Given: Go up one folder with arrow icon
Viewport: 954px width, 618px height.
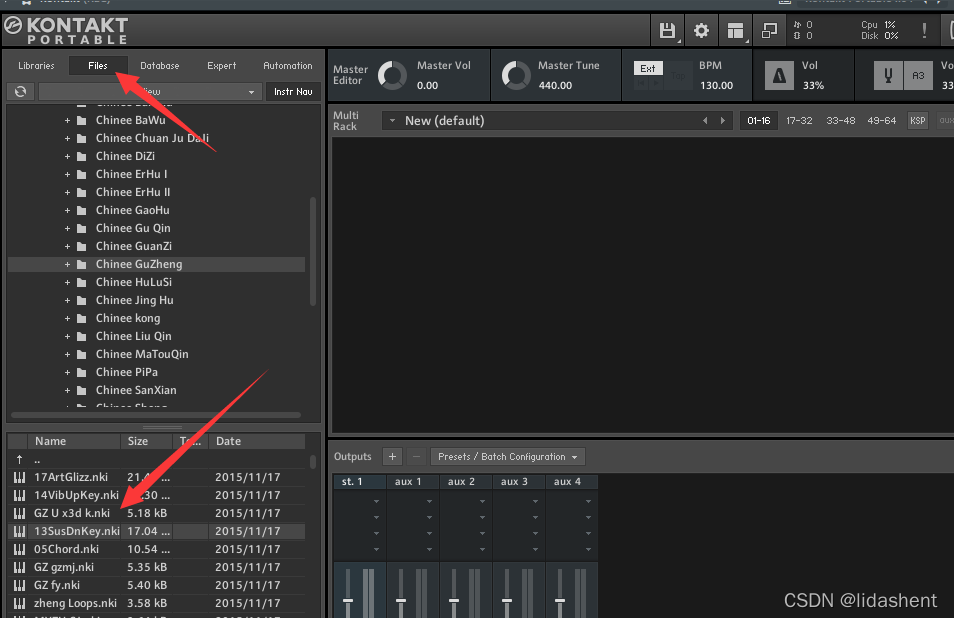Looking at the screenshot, I should point(19,460).
